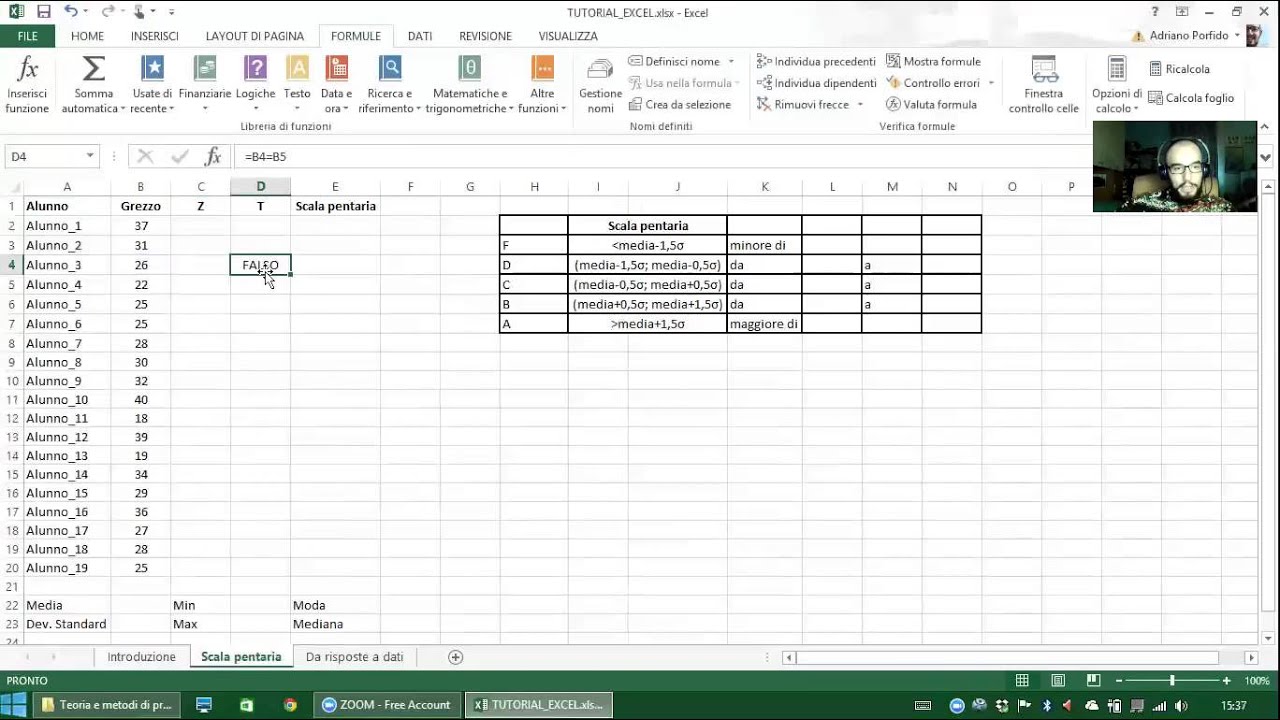Click Individua precedenti
This screenshot has height=720, width=1280.
click(817, 61)
